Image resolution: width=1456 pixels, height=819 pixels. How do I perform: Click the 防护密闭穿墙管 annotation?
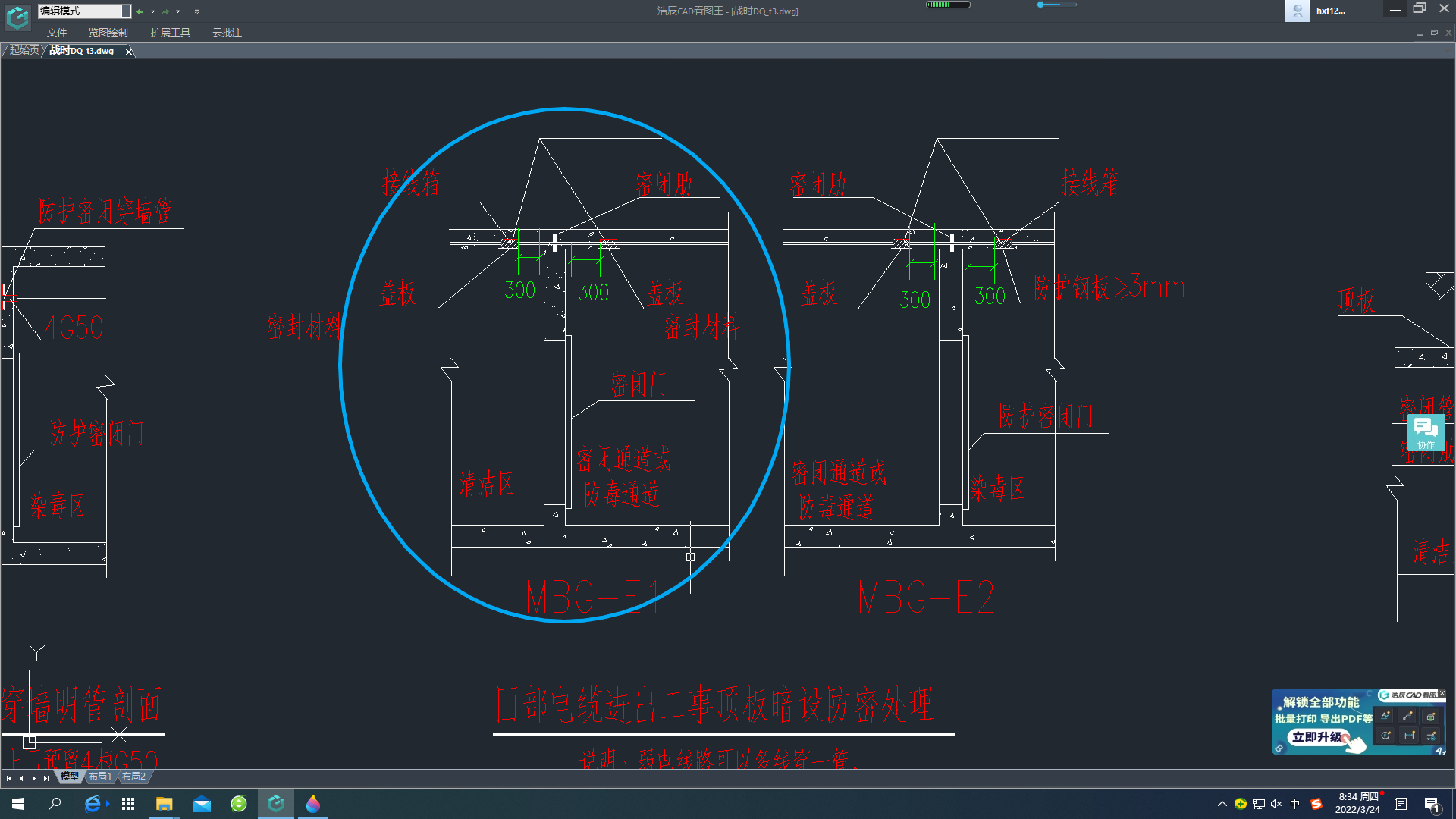point(105,212)
